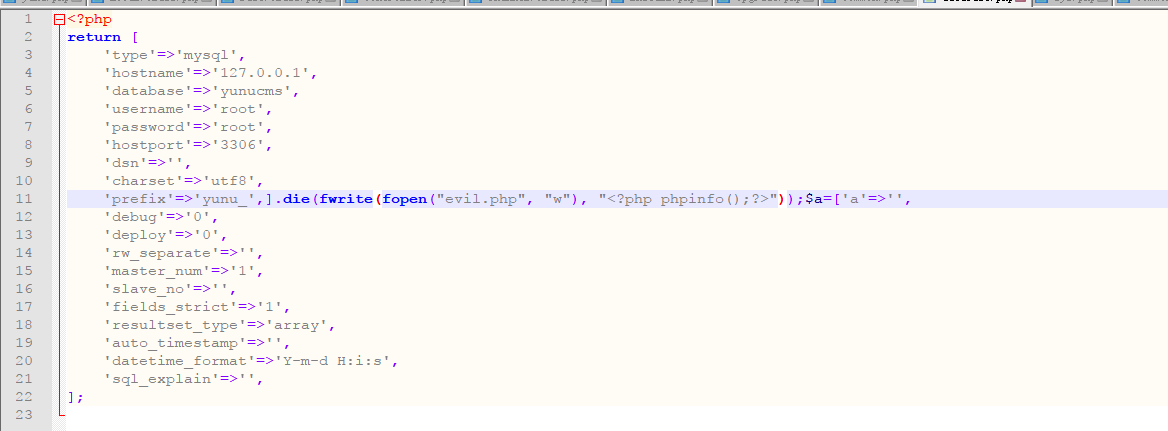The height and width of the screenshot is (431, 1168).
Task: Click the <?php opening tag on line 1
Action: pyautogui.click(x=89, y=20)
